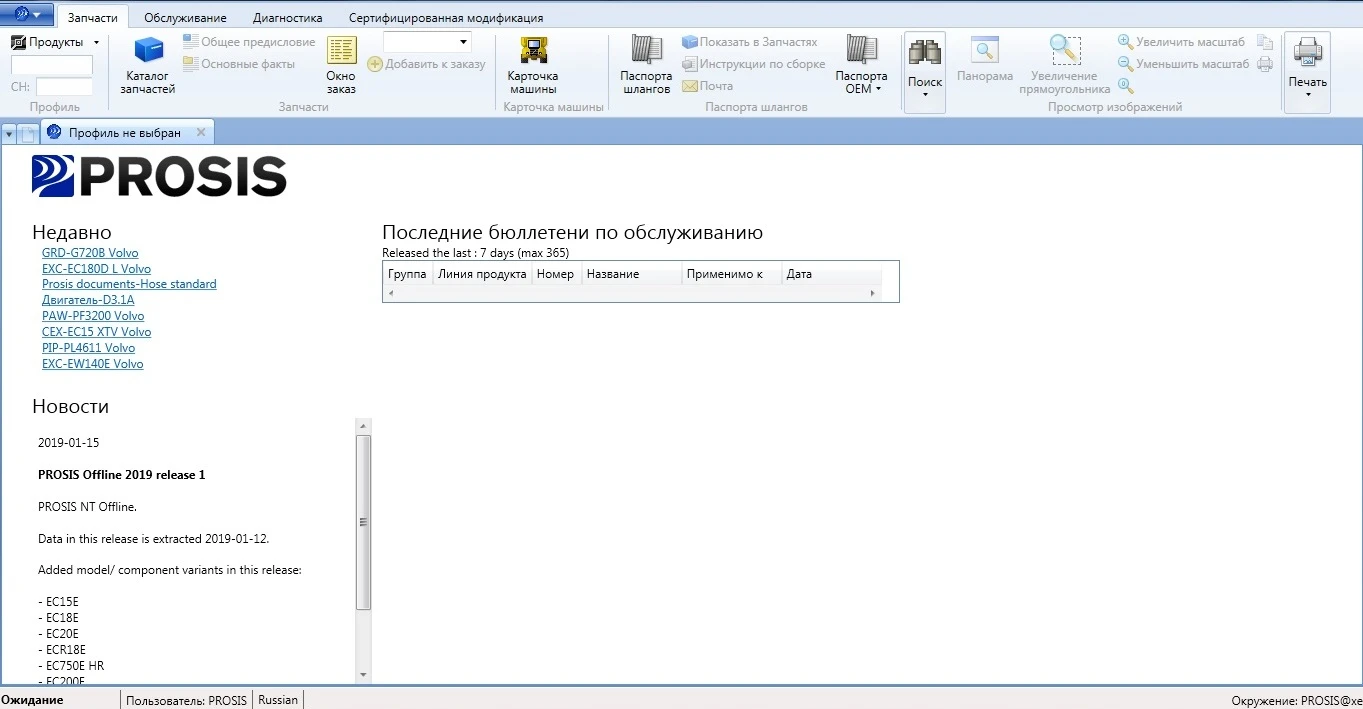Select the Профиль не выбран document tab

click(x=125, y=133)
